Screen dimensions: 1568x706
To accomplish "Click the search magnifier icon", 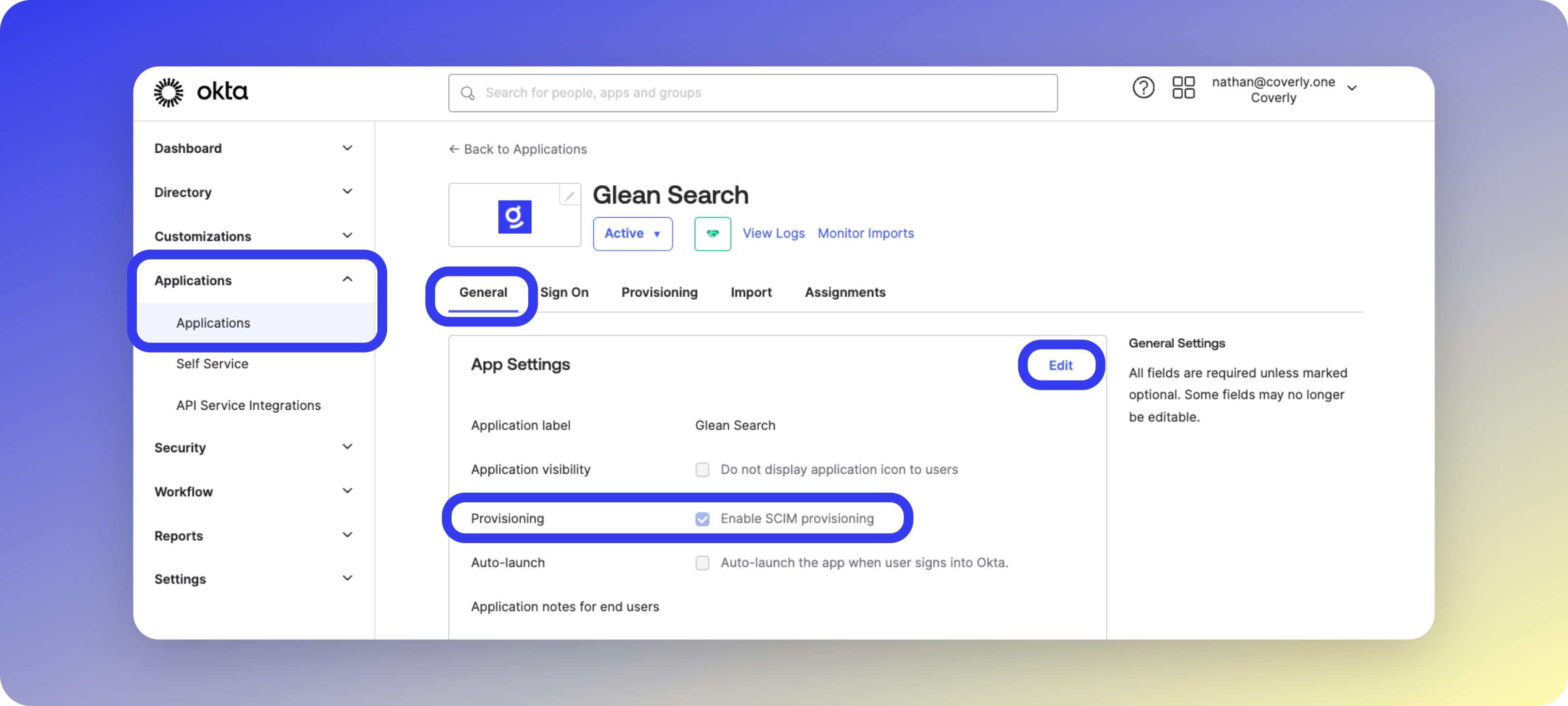I will click(x=468, y=93).
